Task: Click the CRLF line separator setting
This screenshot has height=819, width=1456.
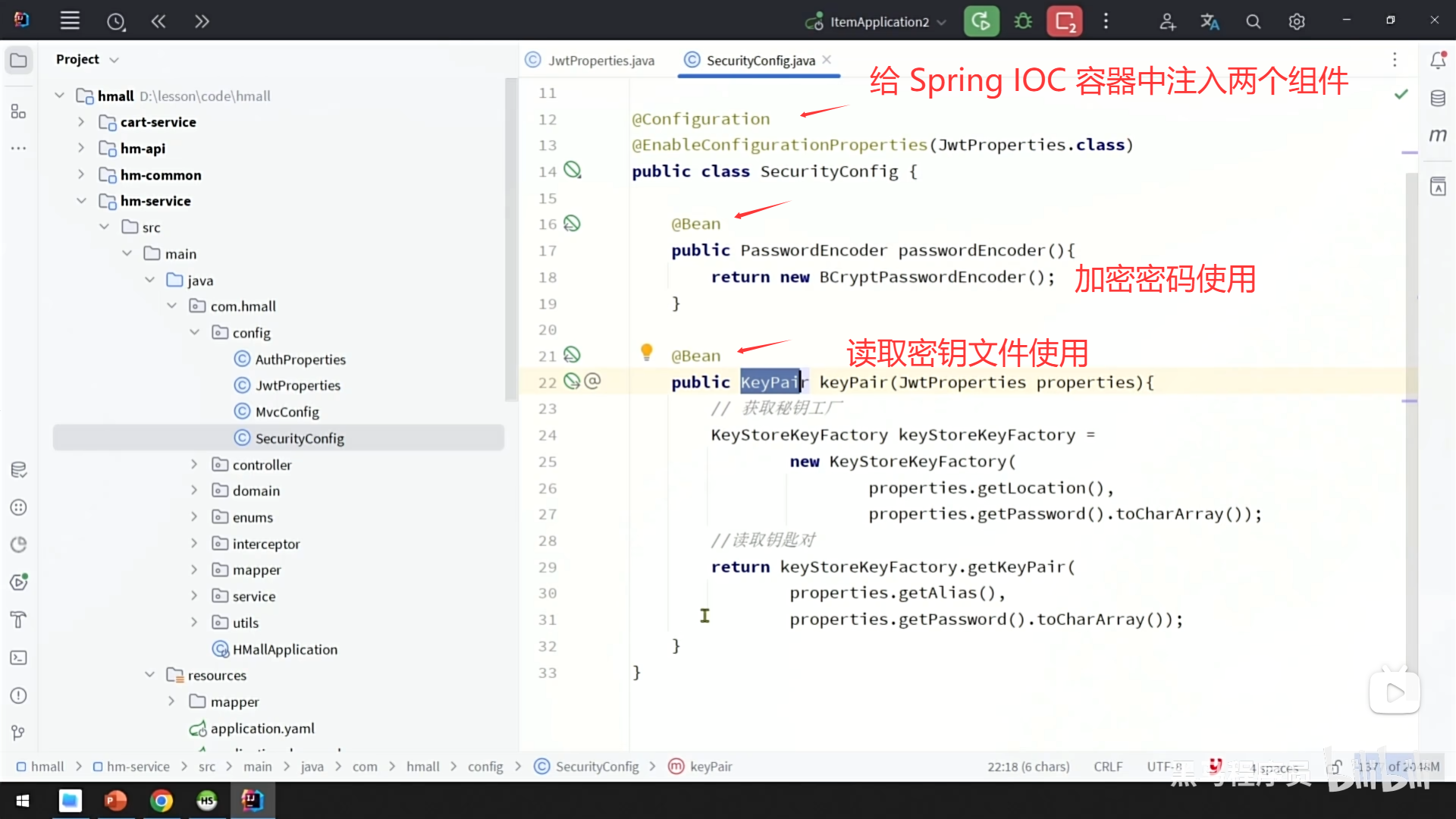Action: pyautogui.click(x=1108, y=767)
